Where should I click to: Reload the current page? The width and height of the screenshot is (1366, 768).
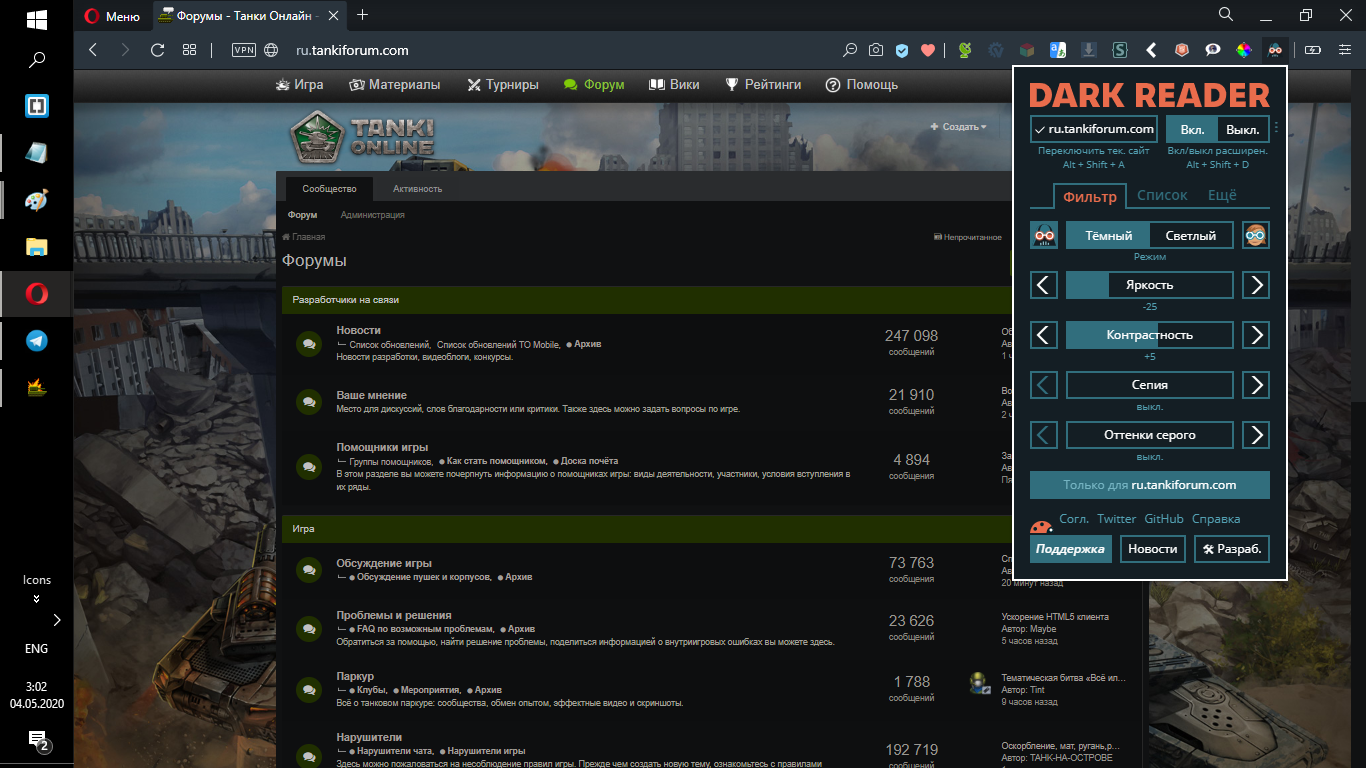point(157,50)
